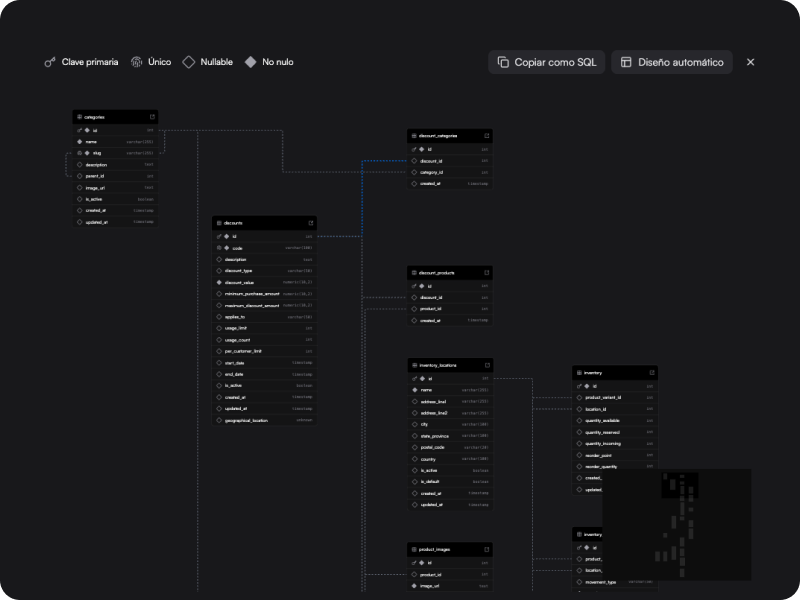Close the diagram view with the X
Screen dimensions: 800x600
point(750,62)
